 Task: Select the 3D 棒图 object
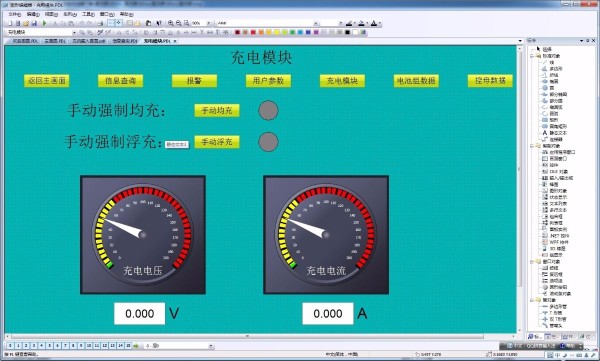(x=553, y=248)
